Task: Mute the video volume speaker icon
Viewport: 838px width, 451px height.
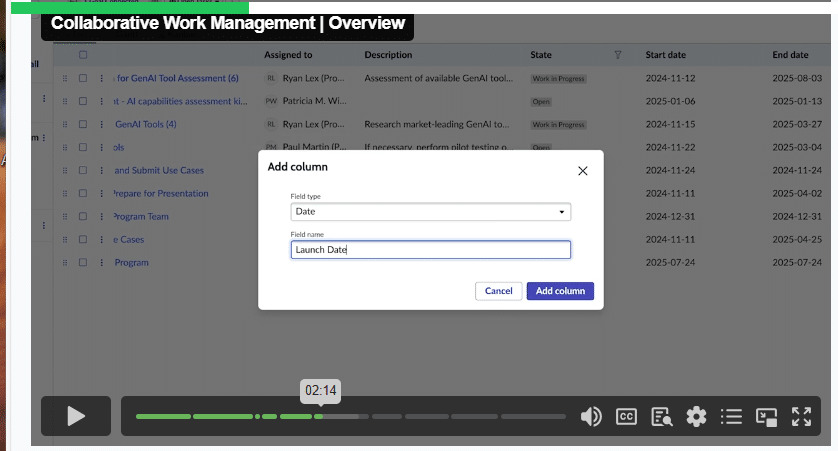Action: tap(591, 417)
